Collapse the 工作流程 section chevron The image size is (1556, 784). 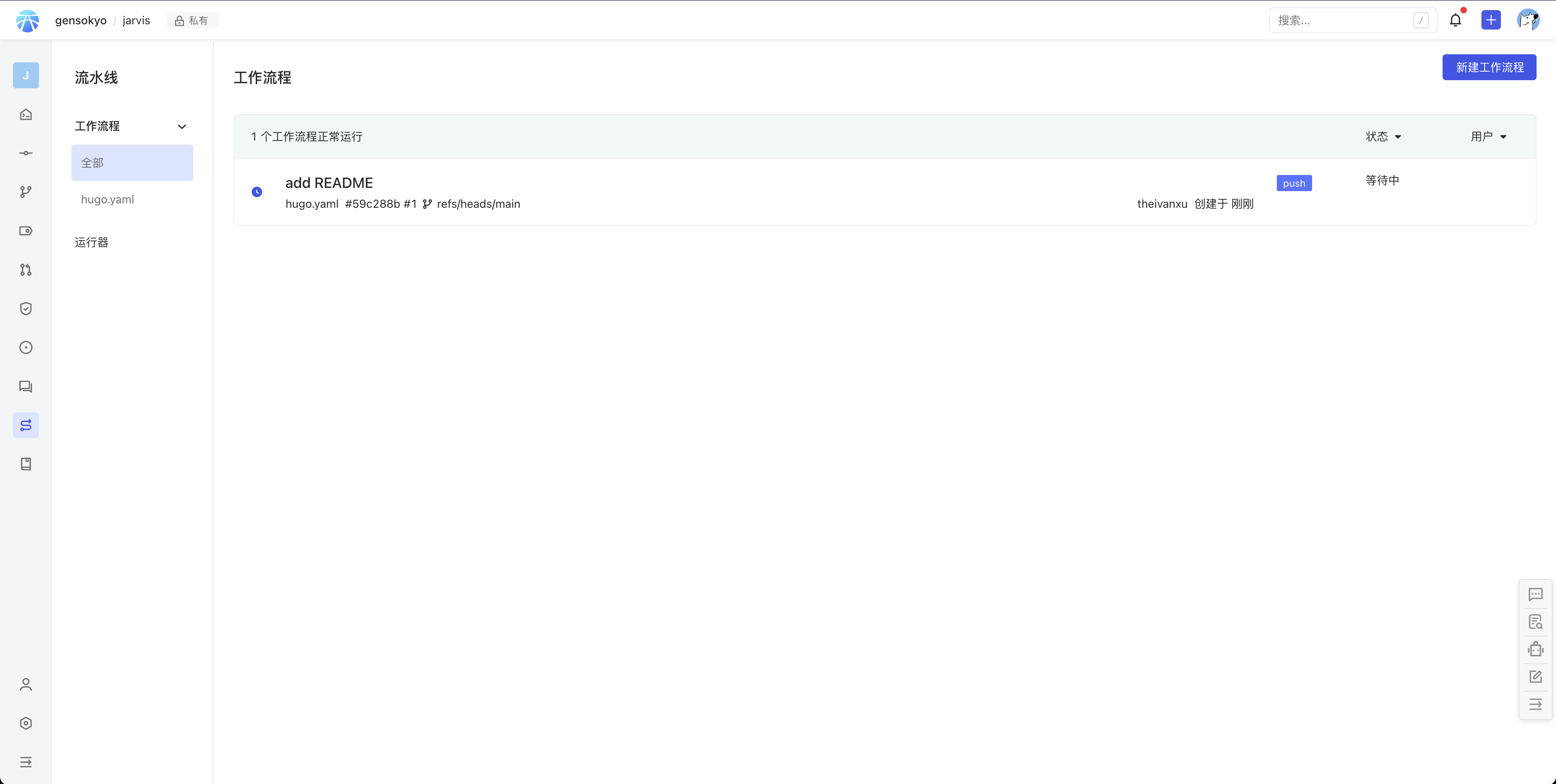click(x=182, y=127)
